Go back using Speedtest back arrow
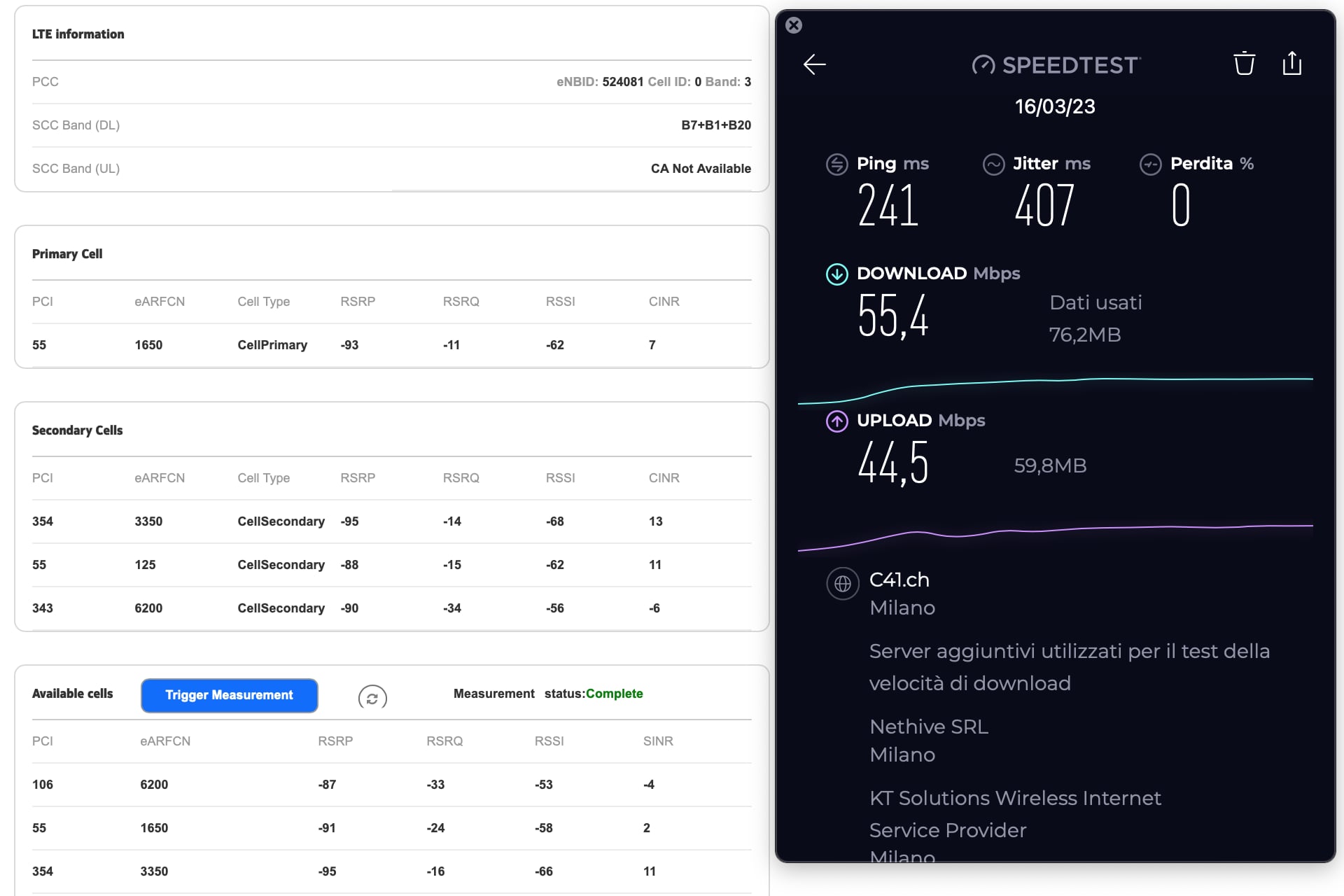Viewport: 1344px width, 896px height. pos(814,64)
